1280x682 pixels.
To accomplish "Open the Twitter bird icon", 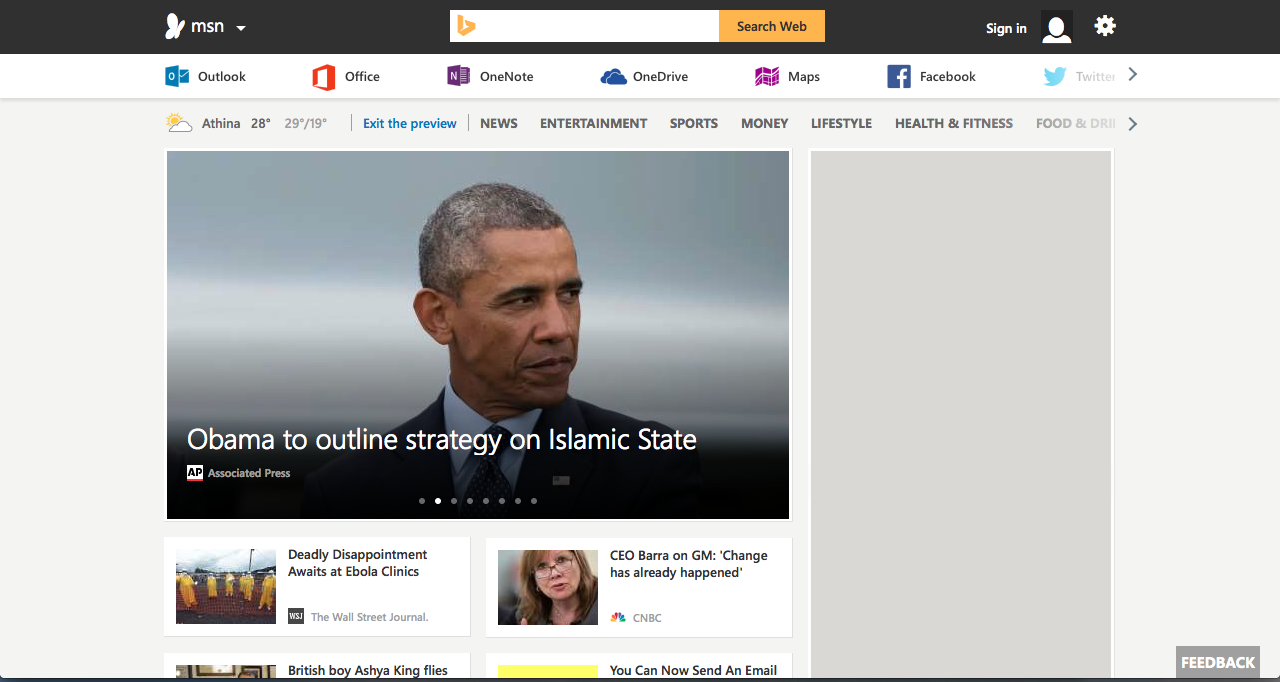I will pos(1055,76).
